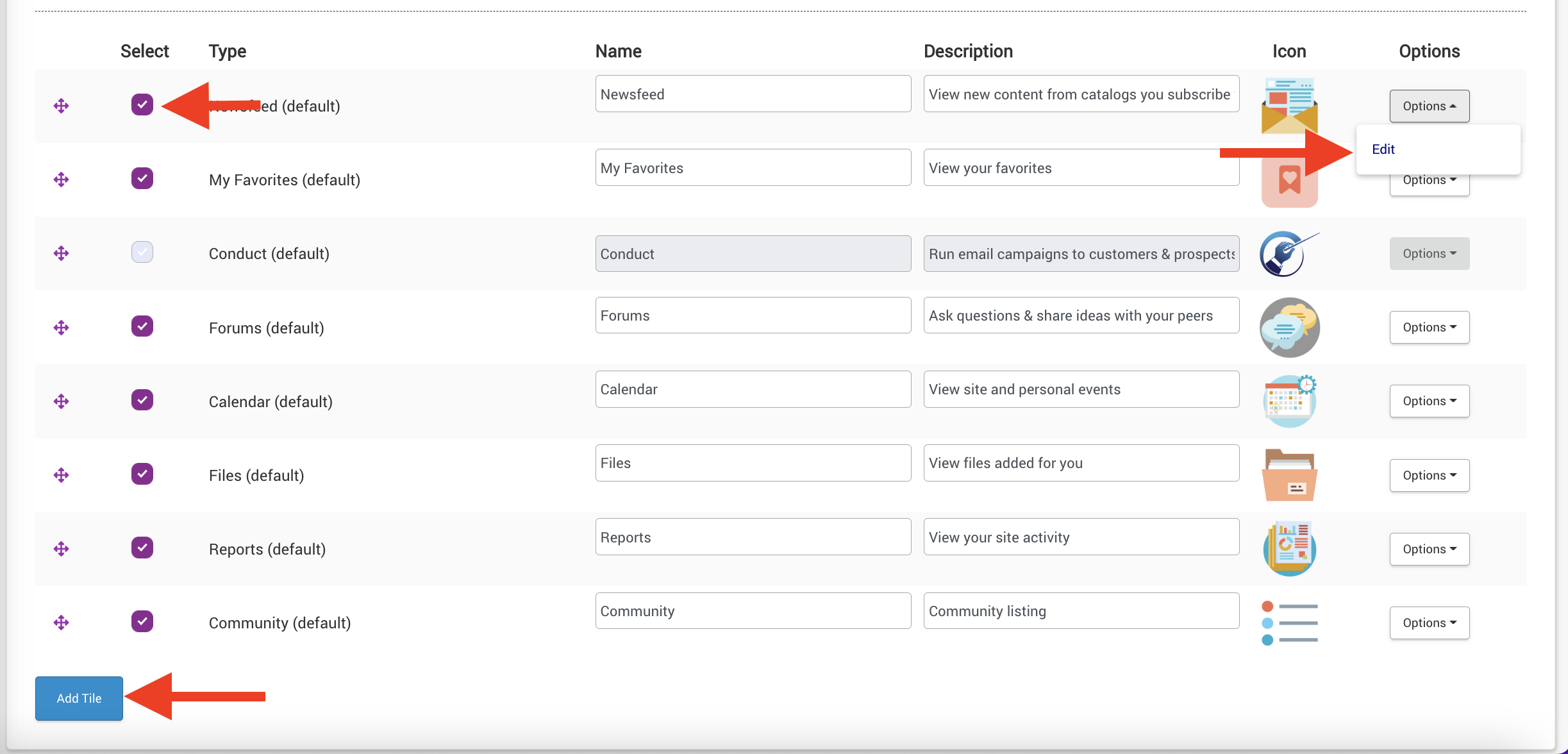Edit the 'View your site activity' description
This screenshot has height=754, width=1568.
coord(1081,537)
